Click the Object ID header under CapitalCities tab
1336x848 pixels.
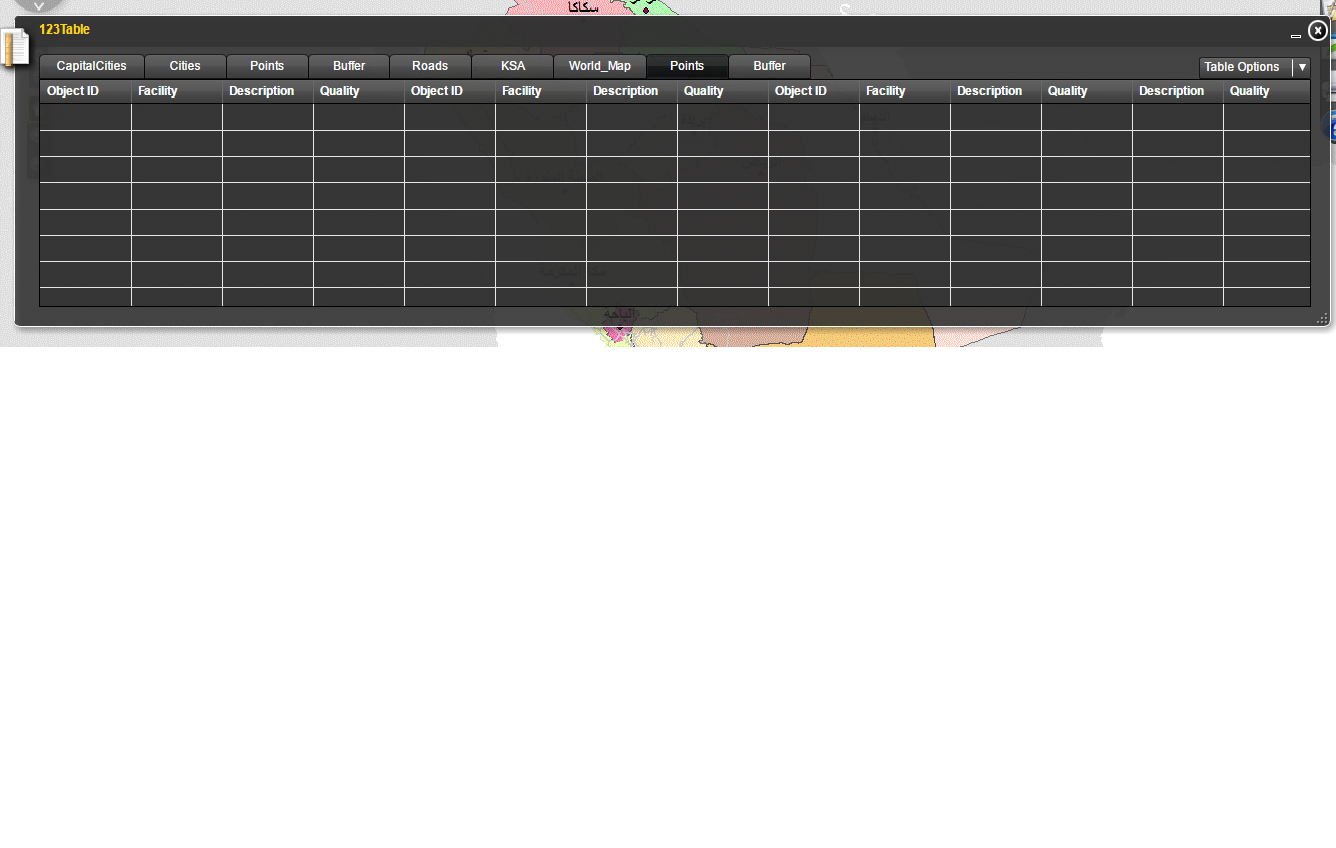click(x=85, y=91)
